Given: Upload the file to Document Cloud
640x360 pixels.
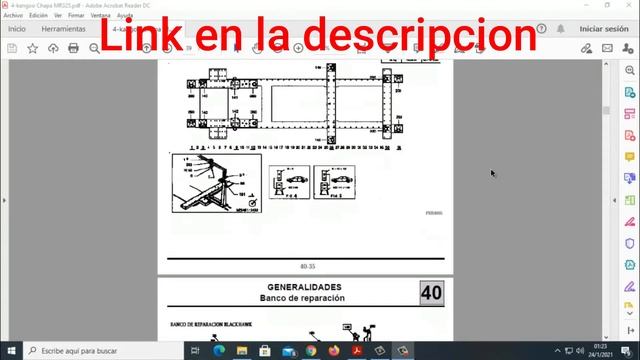Looking at the screenshot, I should point(53,48).
